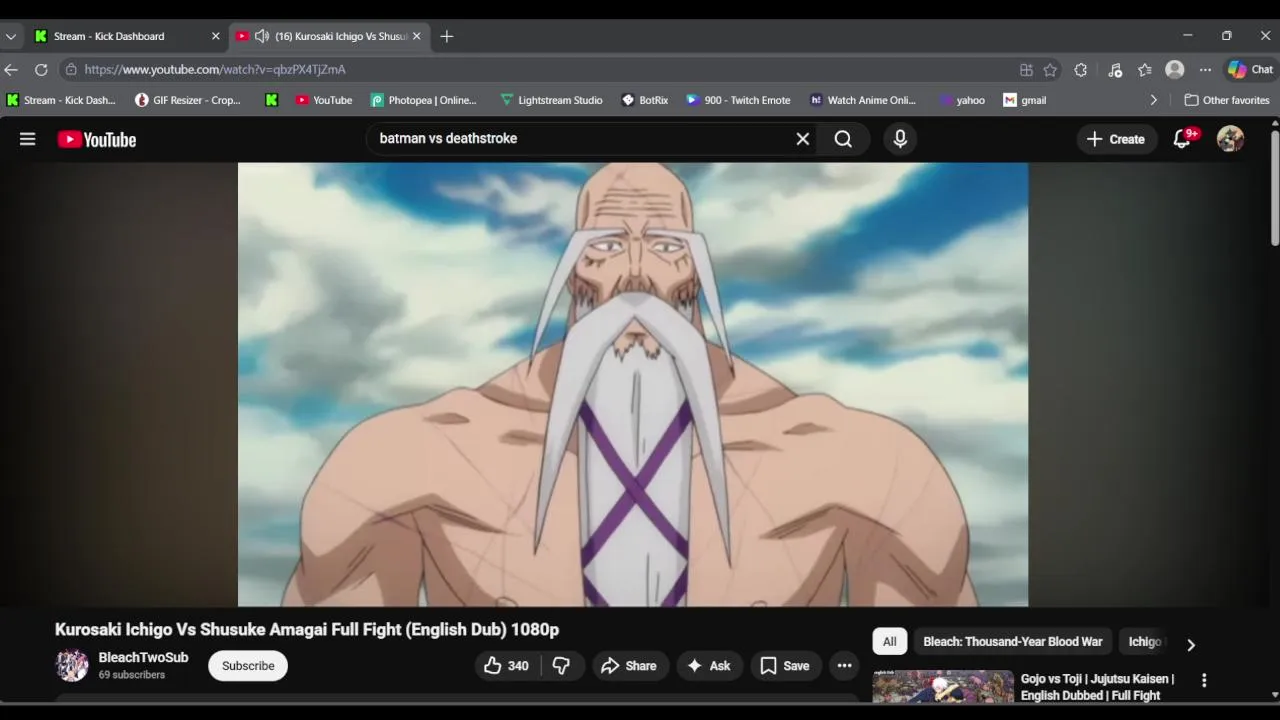Open browser extensions puzzle icon
1280x720 pixels.
(1080, 70)
